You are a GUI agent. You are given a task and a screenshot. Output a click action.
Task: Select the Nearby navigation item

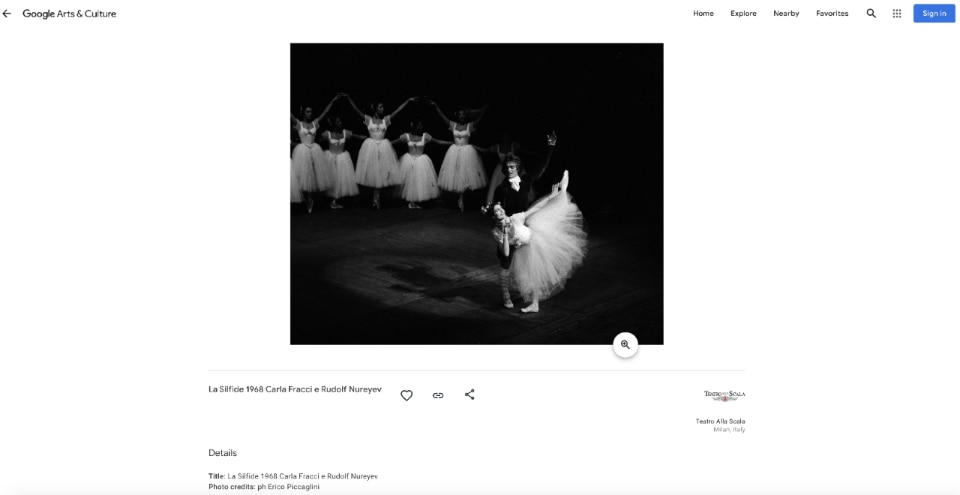[786, 13]
